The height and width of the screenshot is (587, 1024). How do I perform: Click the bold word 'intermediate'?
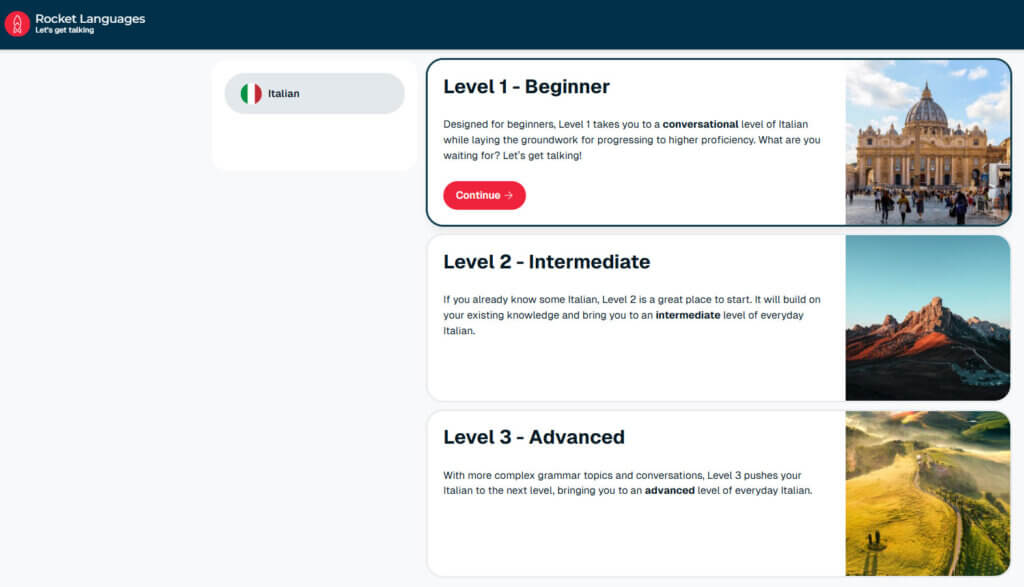pos(688,315)
